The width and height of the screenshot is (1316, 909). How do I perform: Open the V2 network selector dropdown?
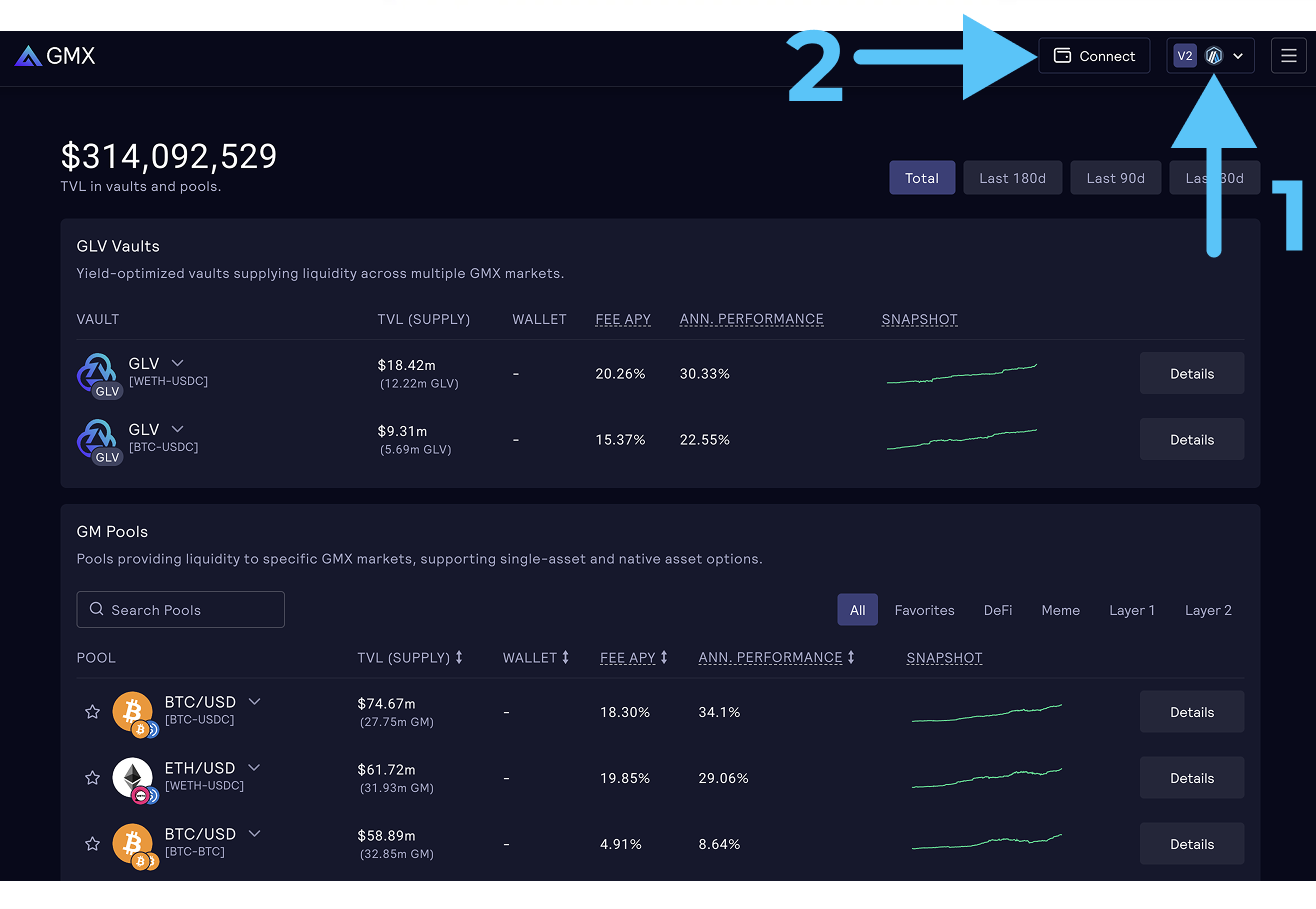1210,56
